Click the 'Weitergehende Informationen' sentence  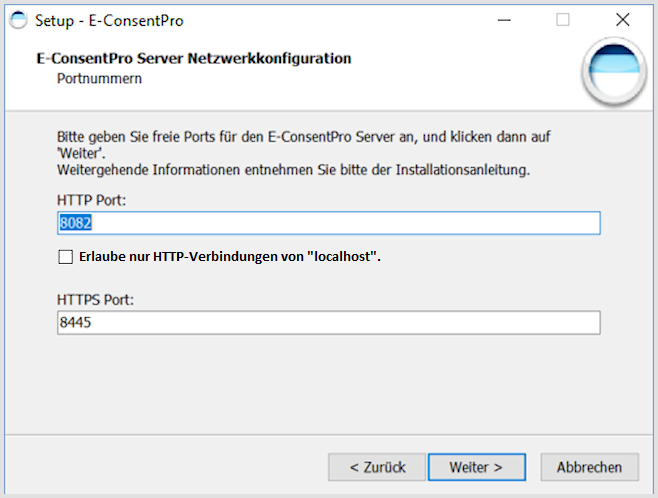tap(293, 170)
